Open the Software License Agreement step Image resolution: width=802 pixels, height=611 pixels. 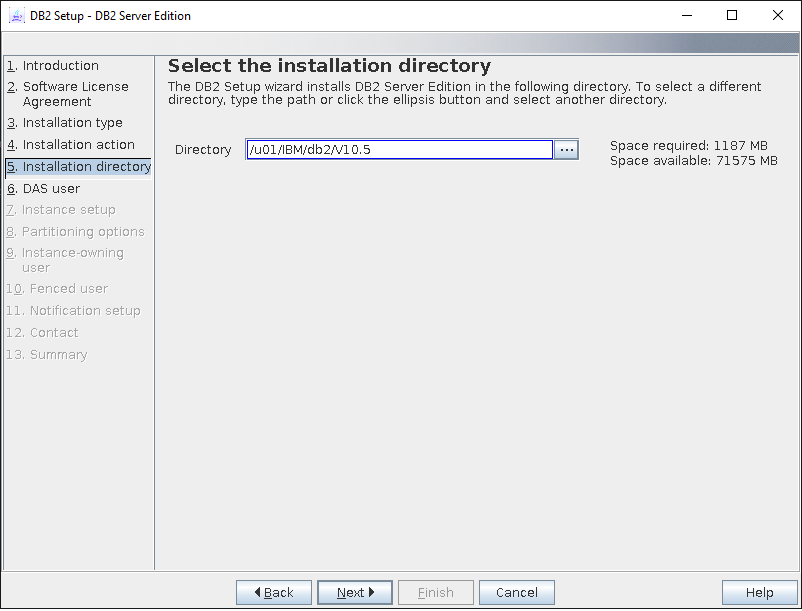[75, 94]
